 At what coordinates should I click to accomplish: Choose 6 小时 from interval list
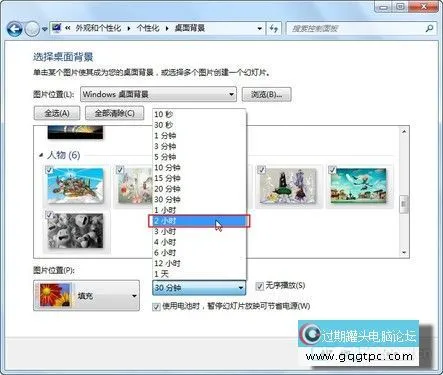pos(199,253)
